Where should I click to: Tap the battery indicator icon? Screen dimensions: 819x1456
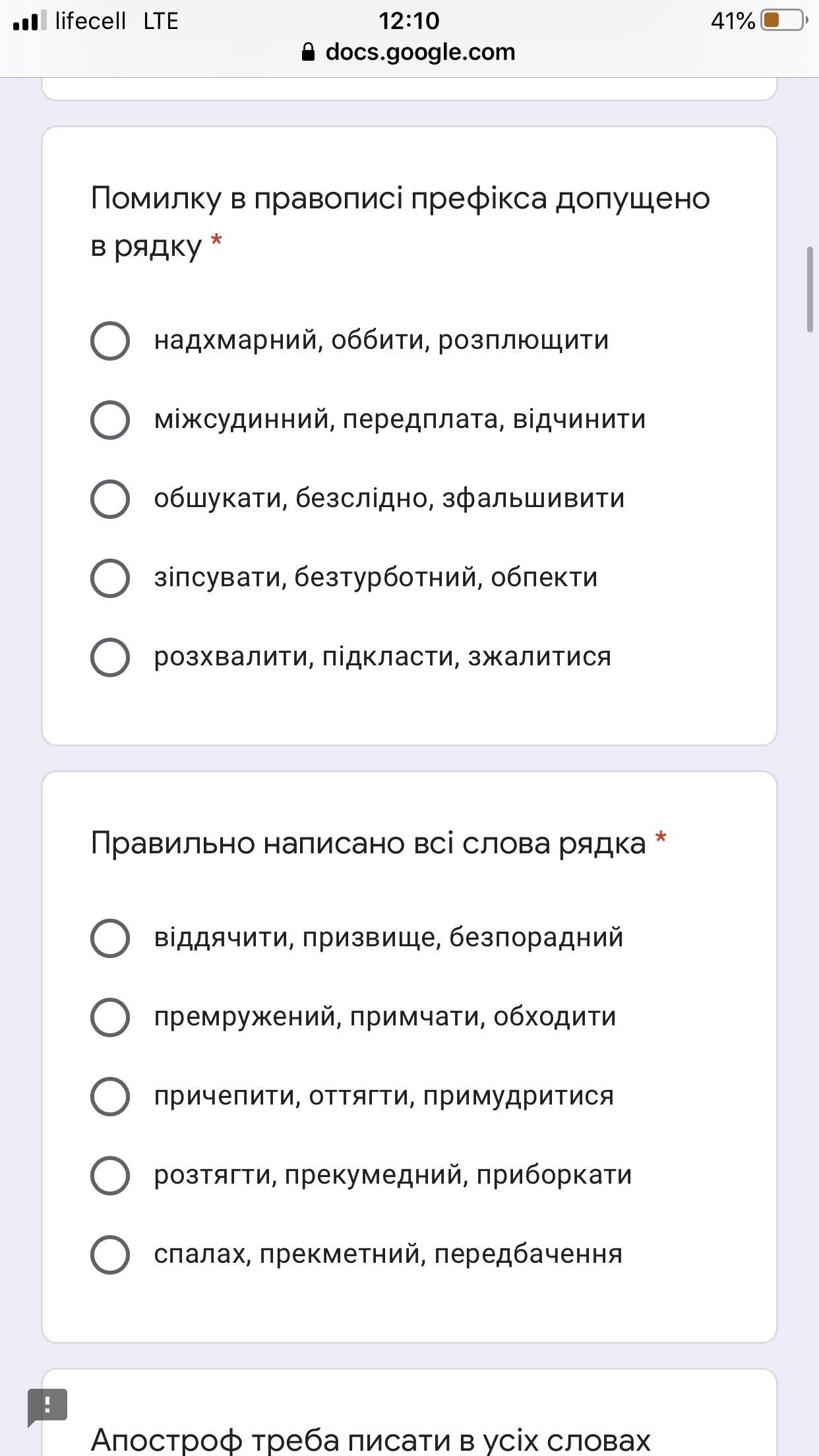[x=783, y=20]
